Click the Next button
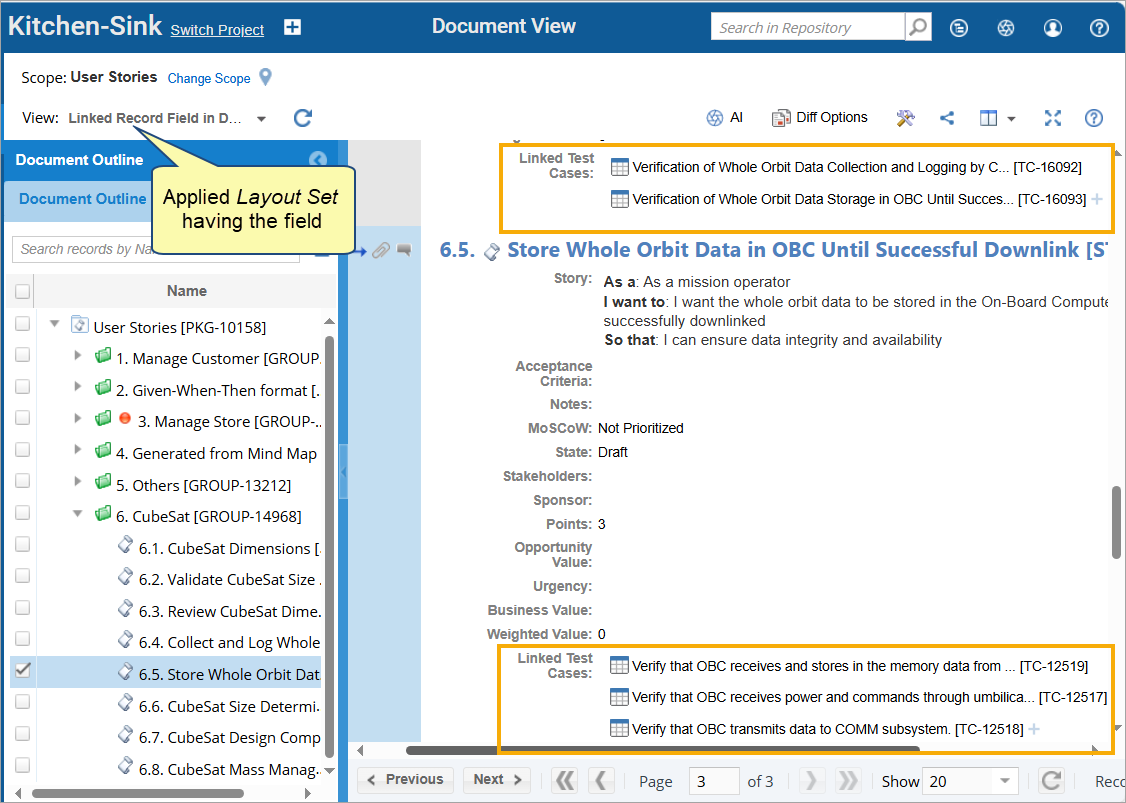This screenshot has width=1126, height=803. click(497, 779)
